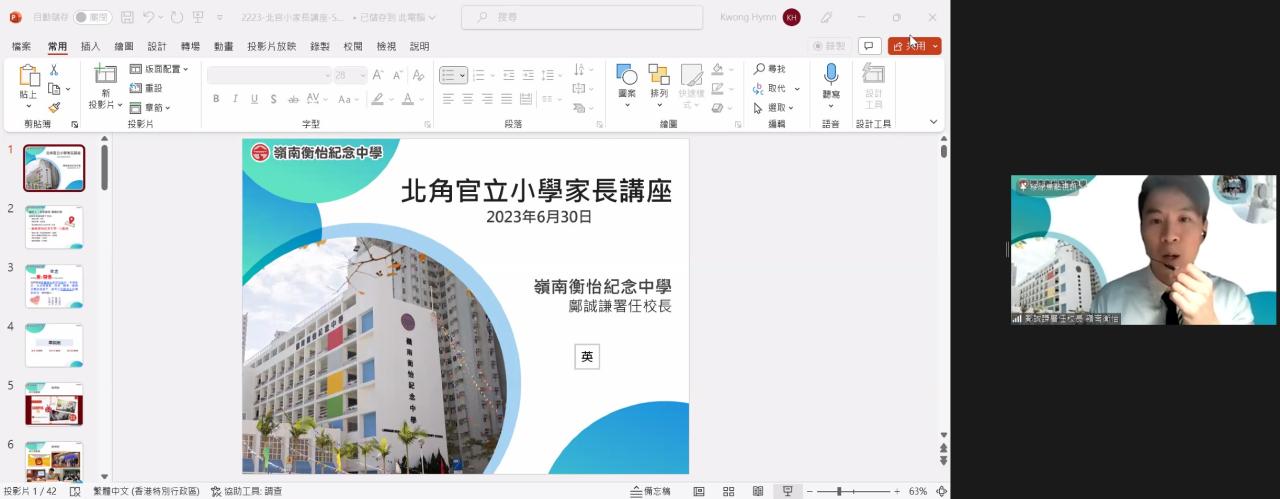The width and height of the screenshot is (1280, 499).
Task: Switch to the 動畫 Animations tab
Action: (x=223, y=46)
